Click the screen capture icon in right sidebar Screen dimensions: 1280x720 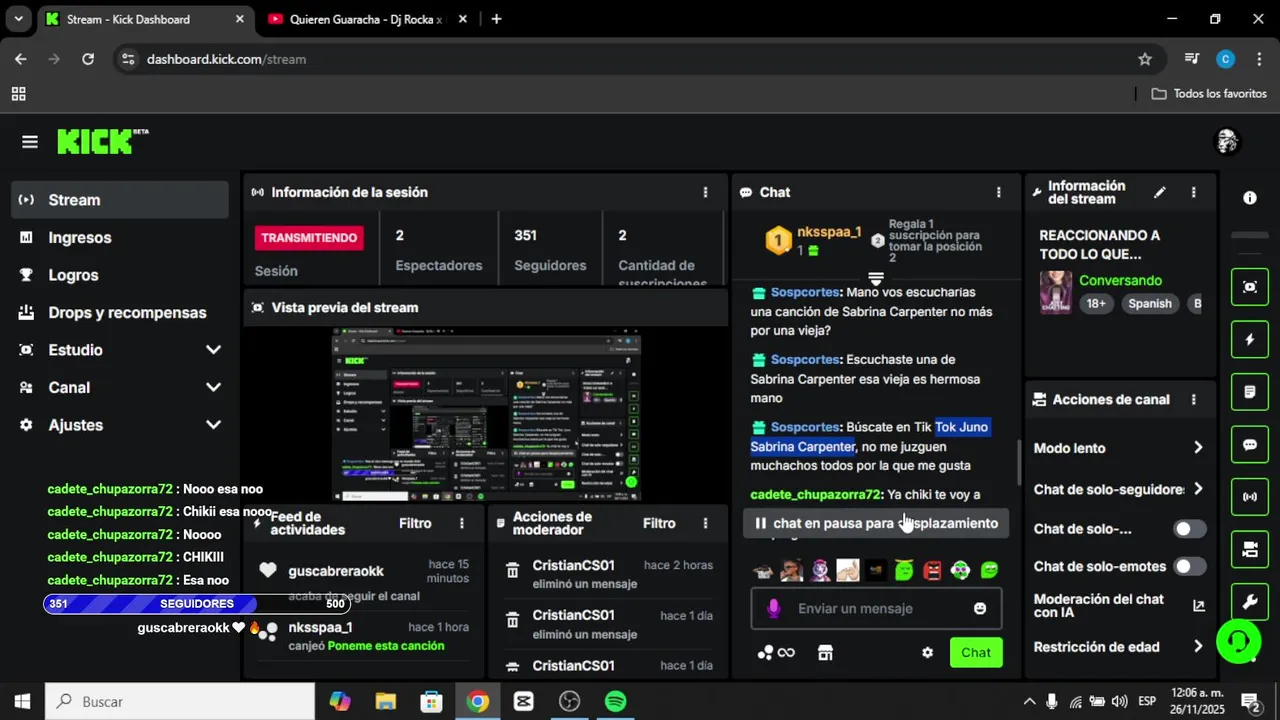[x=1250, y=287]
